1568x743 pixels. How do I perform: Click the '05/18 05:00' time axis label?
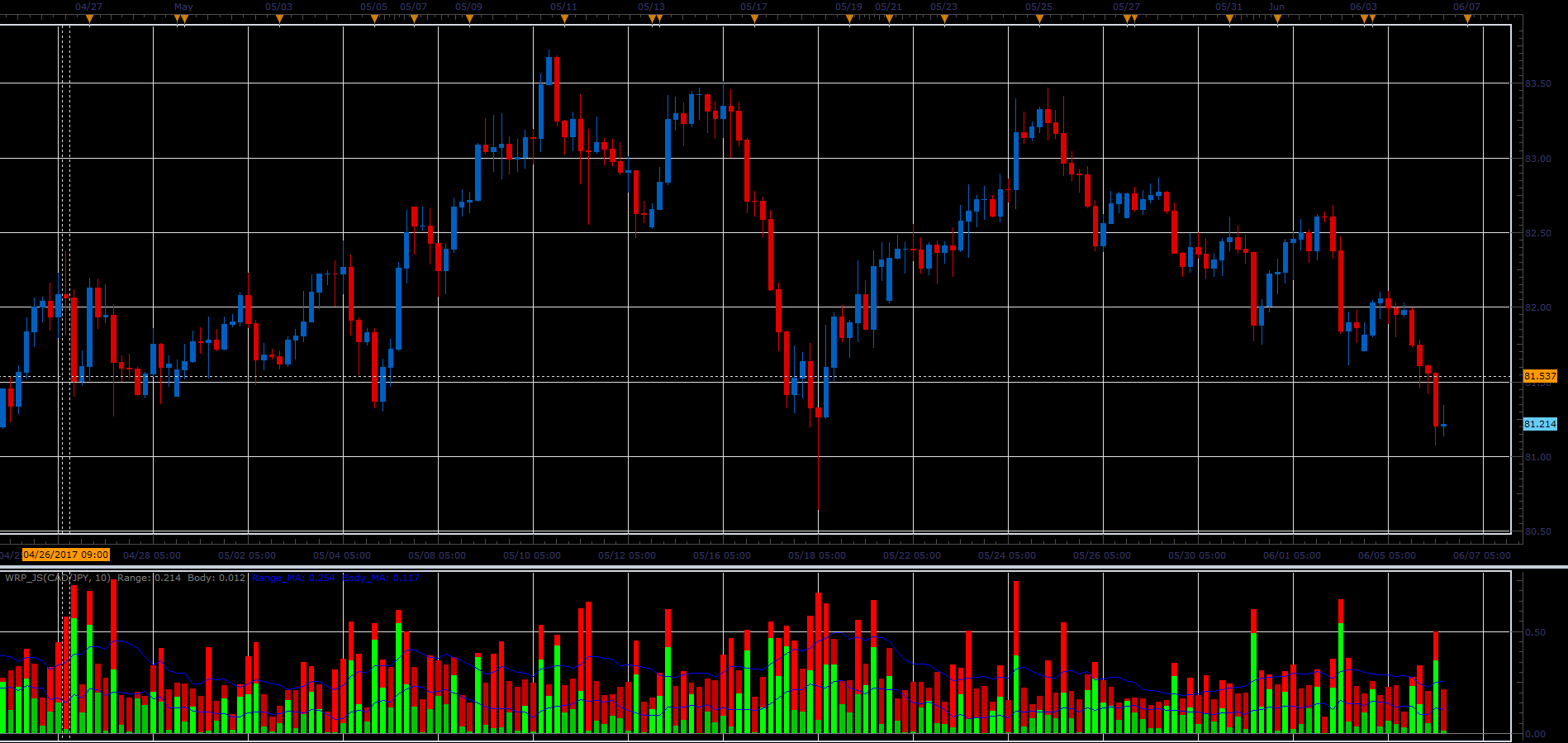pos(817,555)
